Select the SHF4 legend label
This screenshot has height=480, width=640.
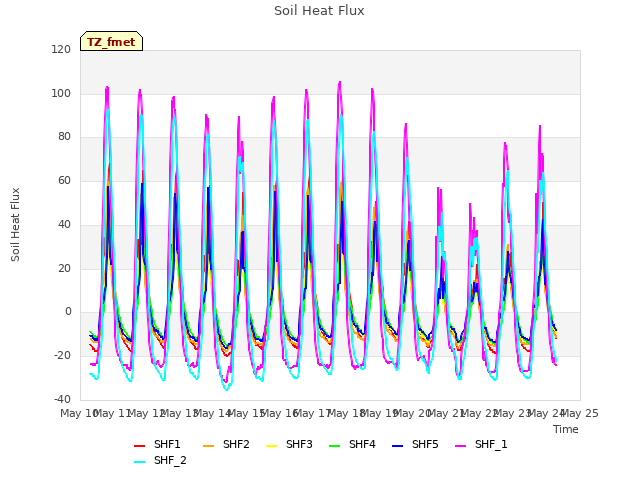click(362, 444)
